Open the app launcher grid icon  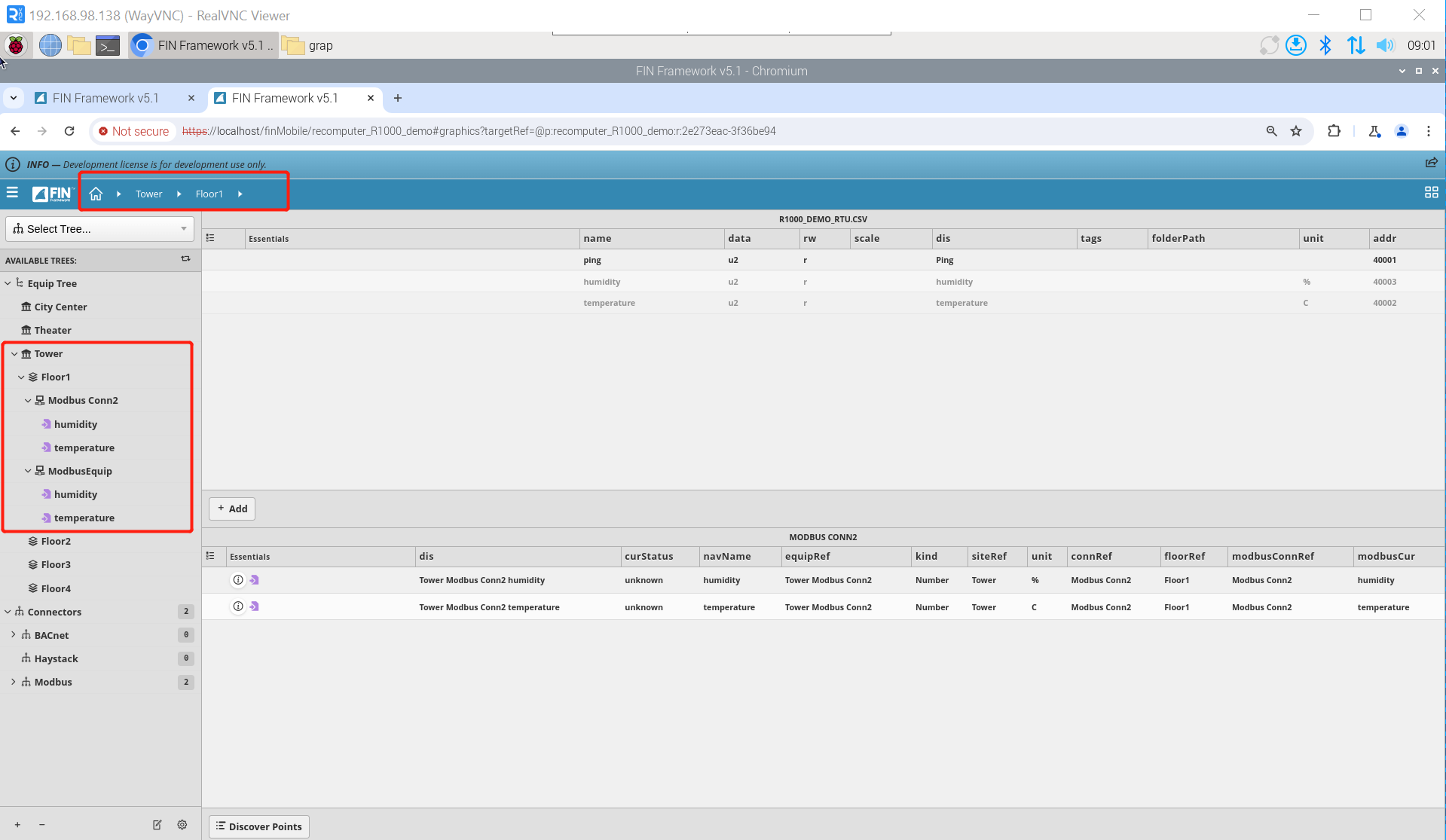point(1431,193)
